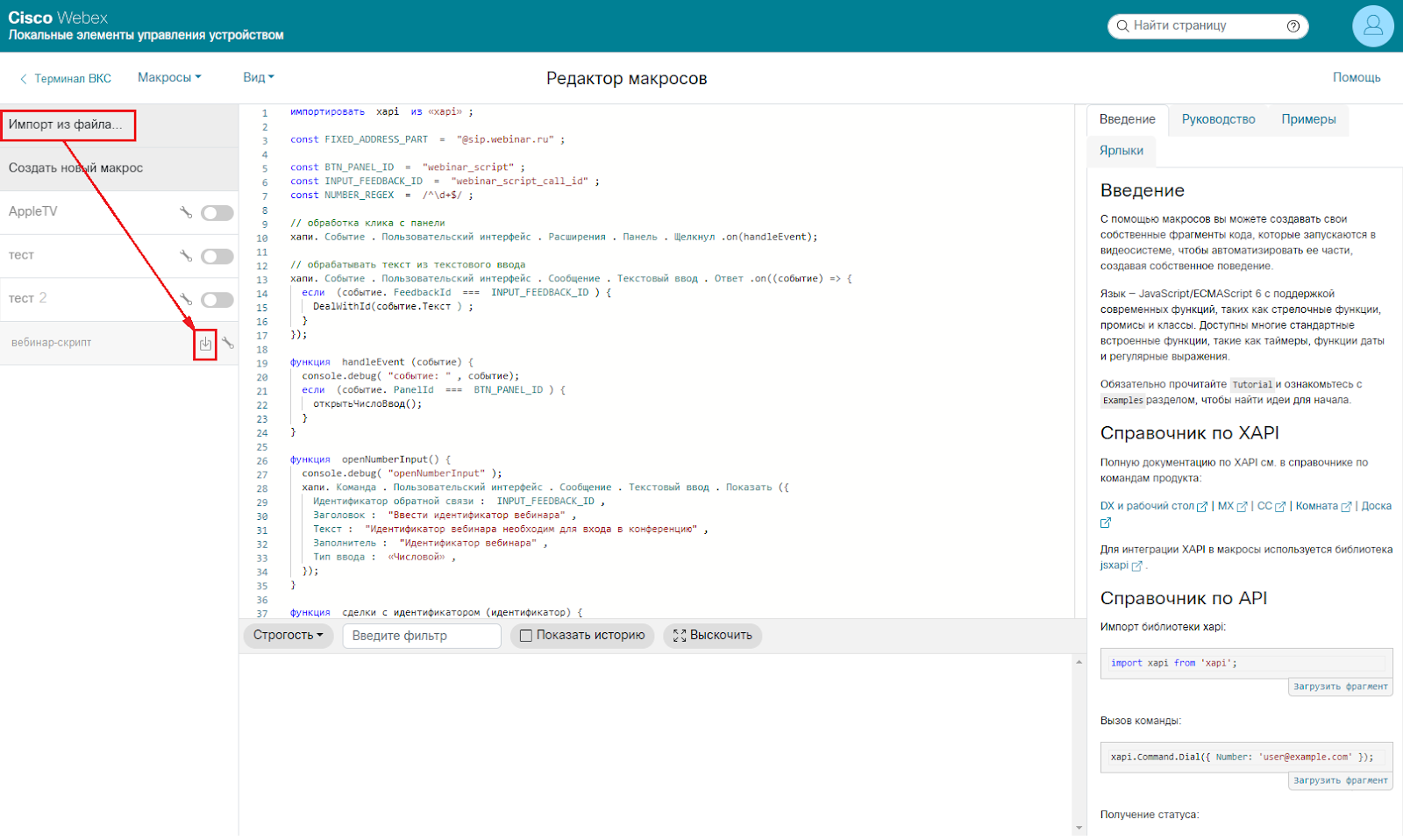
Task: Click back chevron beside Терминал ВКС
Action: pos(24,79)
